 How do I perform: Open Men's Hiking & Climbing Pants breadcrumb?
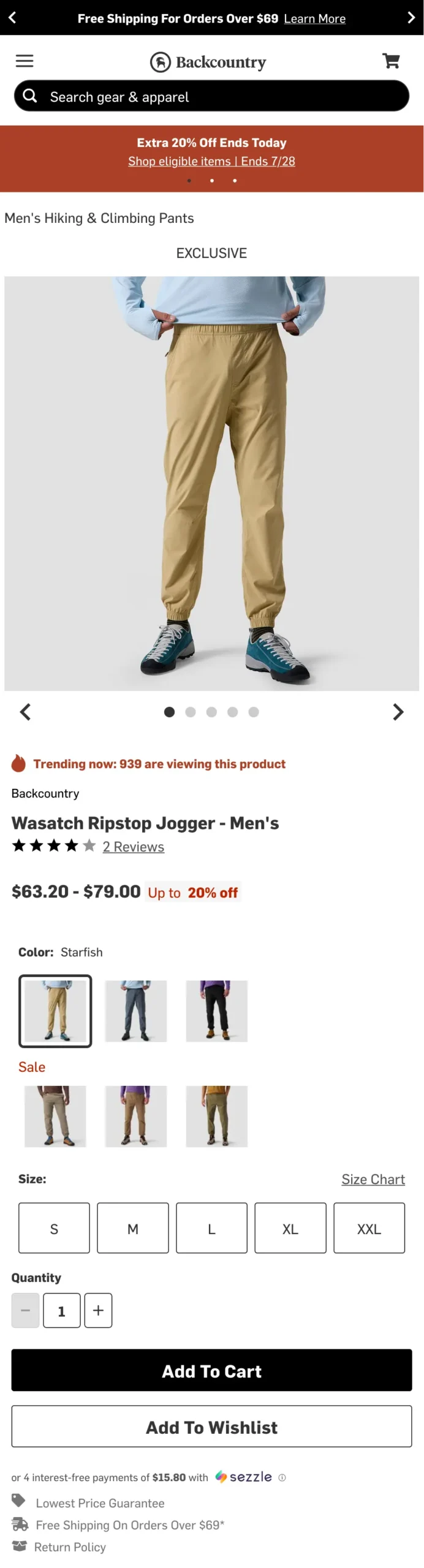99,218
